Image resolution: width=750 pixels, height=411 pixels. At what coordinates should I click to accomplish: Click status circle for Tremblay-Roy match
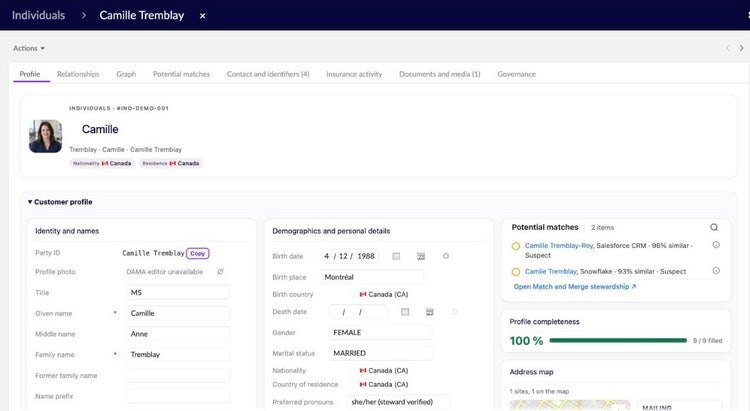tap(516, 246)
